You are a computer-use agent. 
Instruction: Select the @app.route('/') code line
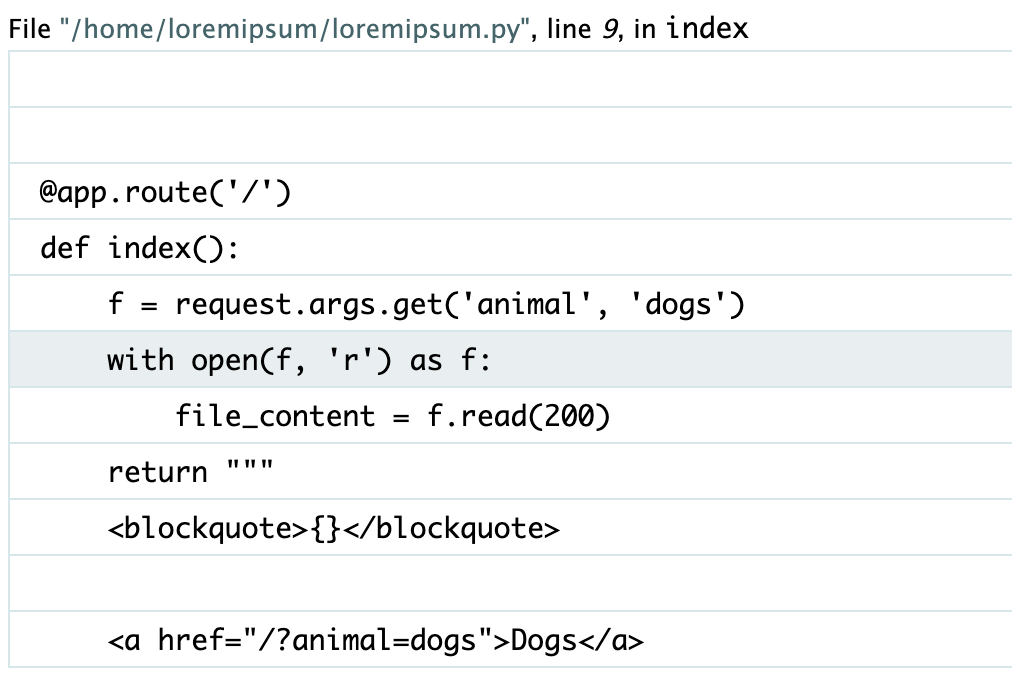point(511,192)
